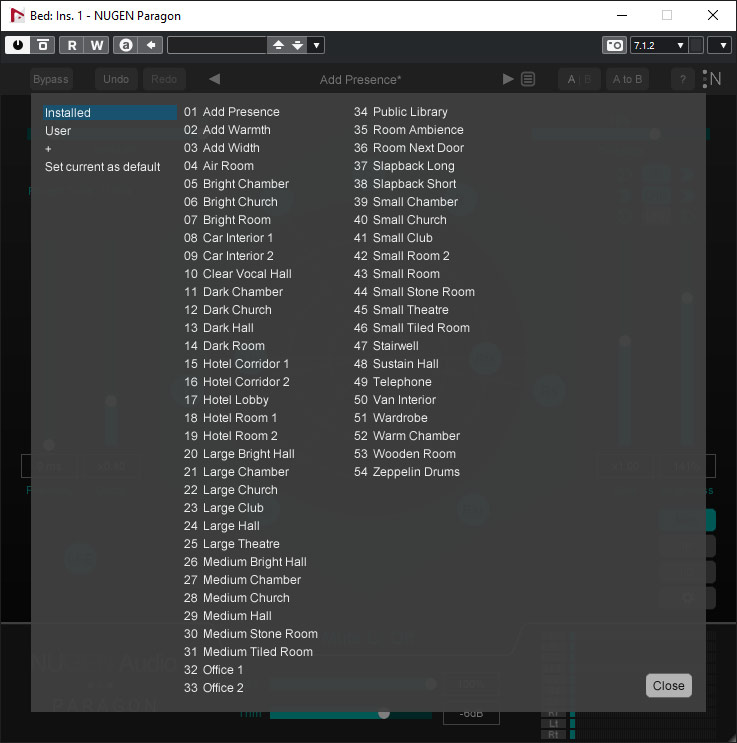Click the preset list browser icon
This screenshot has width=737, height=743.
528,79
